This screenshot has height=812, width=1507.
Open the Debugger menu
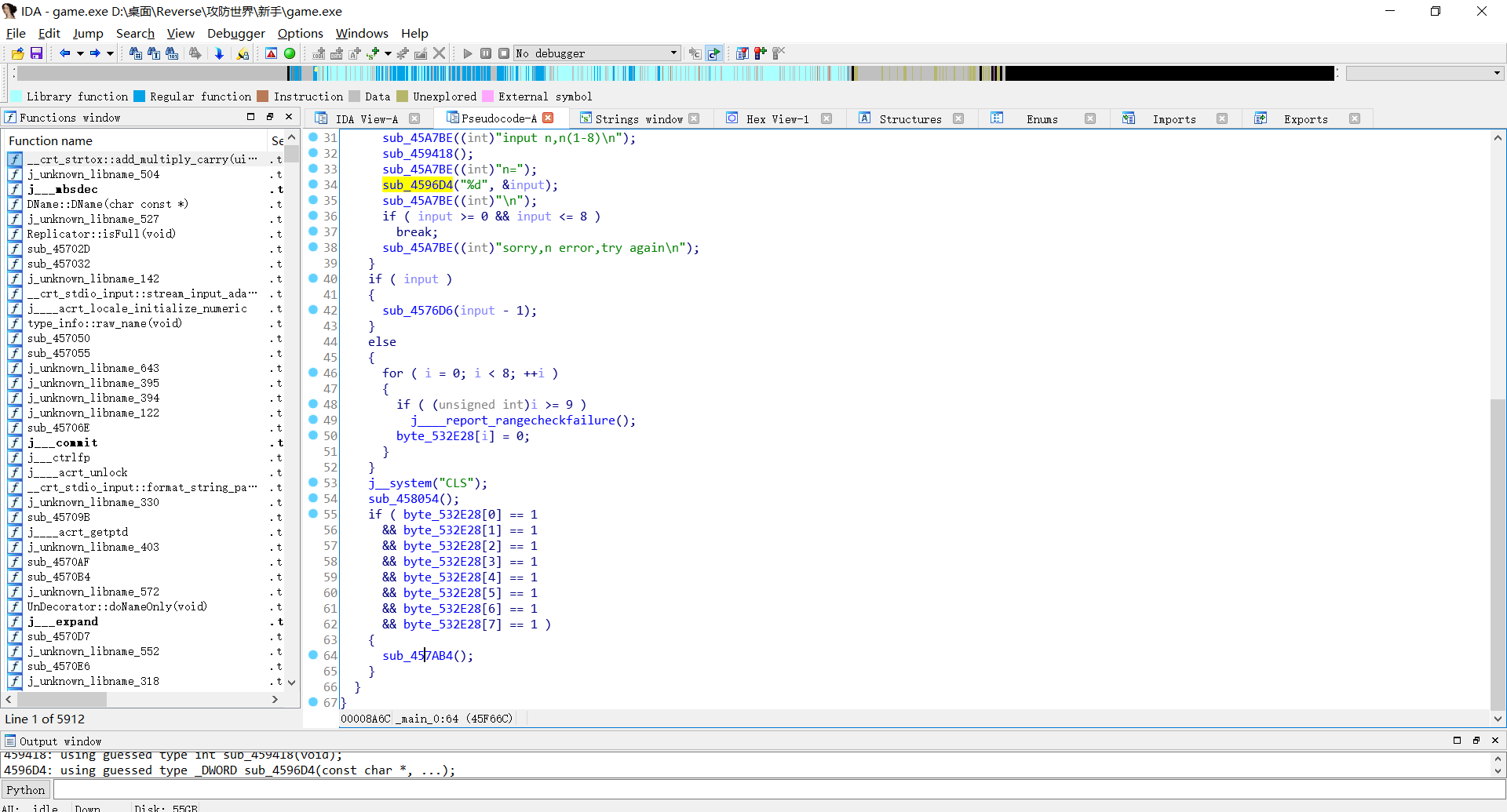236,33
